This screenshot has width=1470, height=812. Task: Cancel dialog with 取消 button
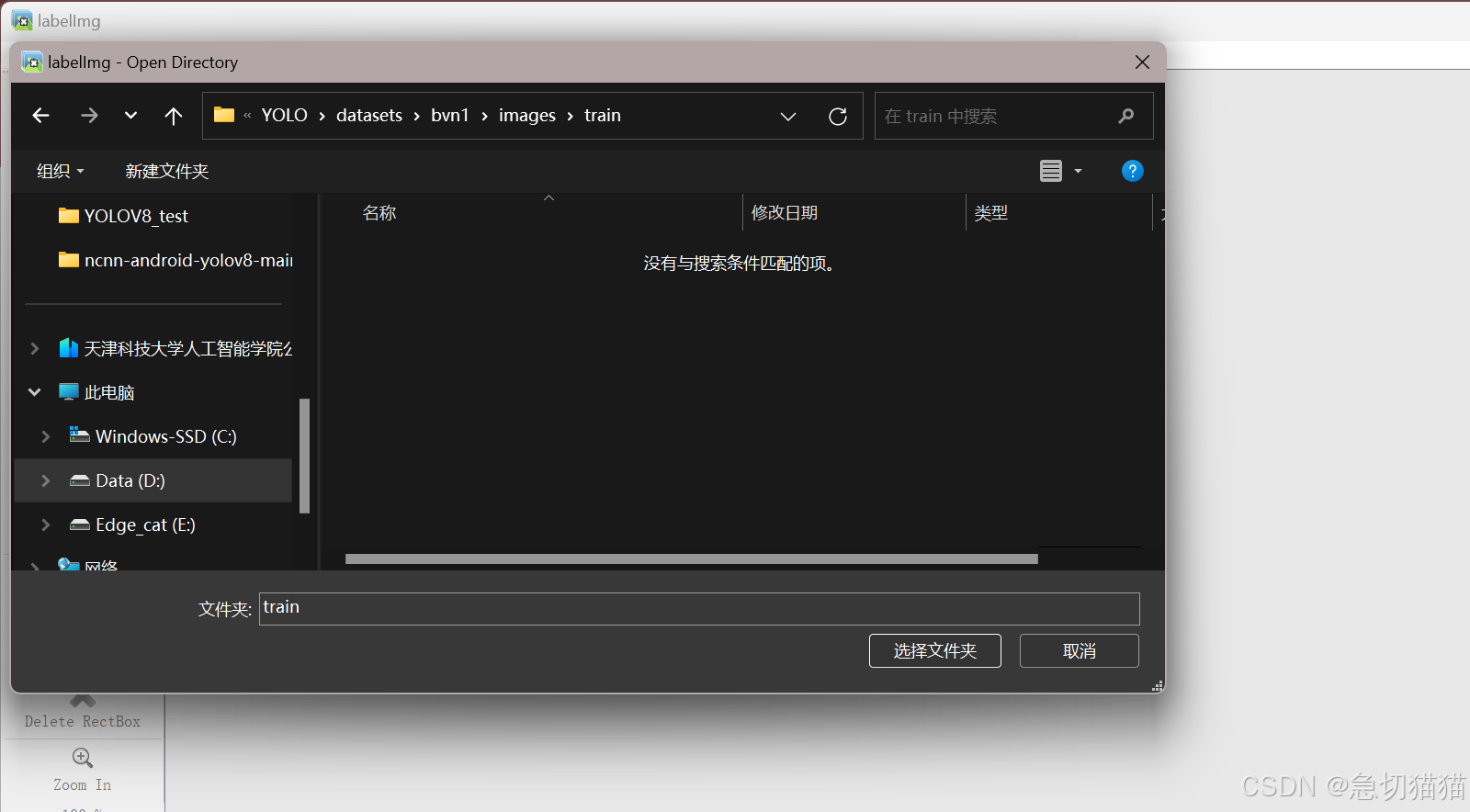pyautogui.click(x=1080, y=651)
